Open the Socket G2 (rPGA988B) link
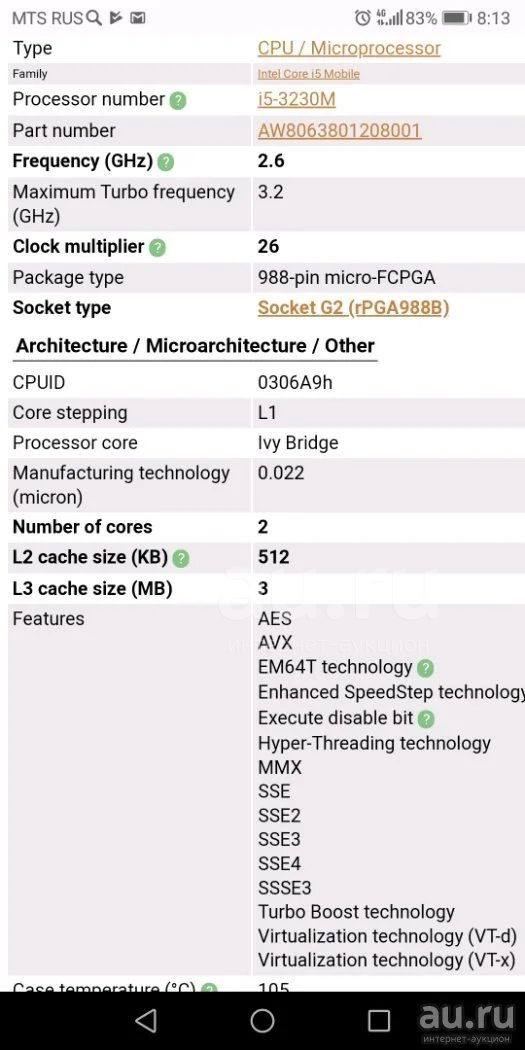Screen dimensions: 525x1050 [x=354, y=308]
